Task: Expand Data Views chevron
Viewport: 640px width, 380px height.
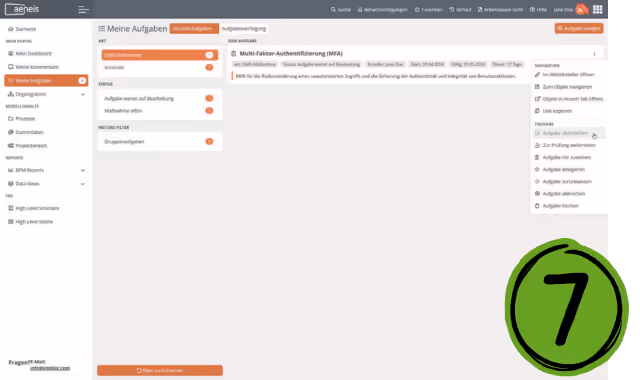Action: pos(83,184)
